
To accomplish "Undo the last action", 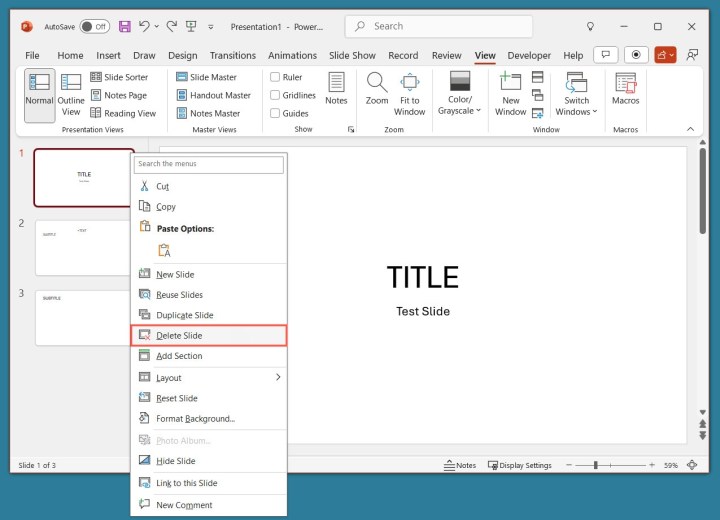I will tap(144, 26).
